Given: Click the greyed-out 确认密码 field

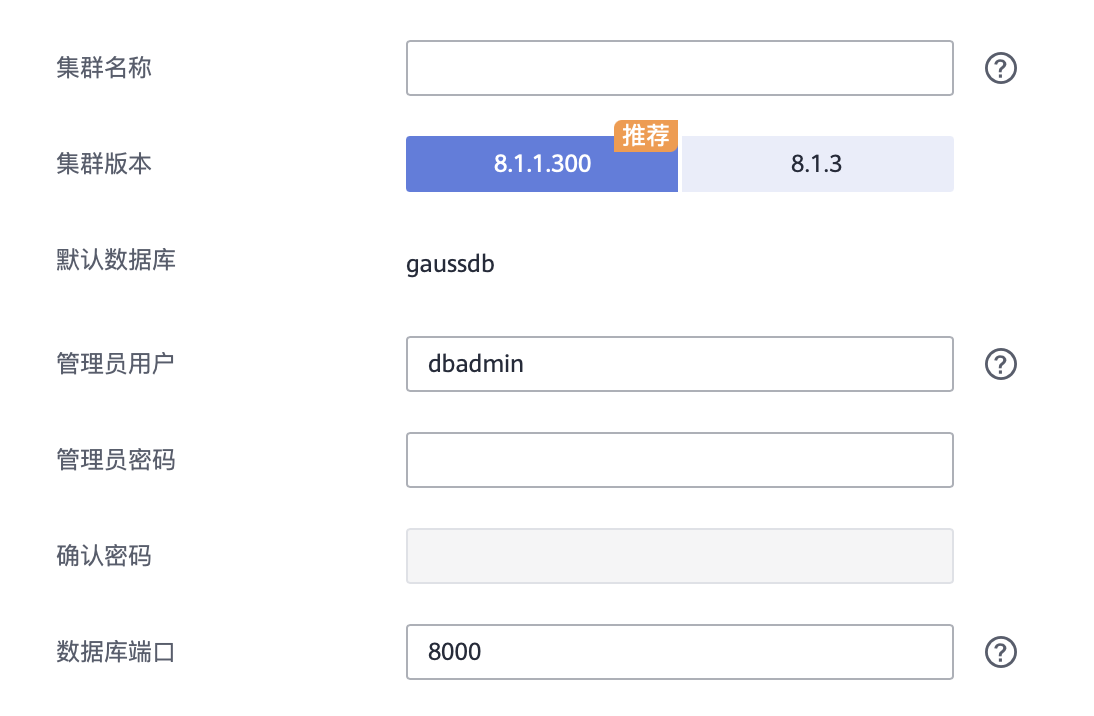Looking at the screenshot, I should (679, 556).
